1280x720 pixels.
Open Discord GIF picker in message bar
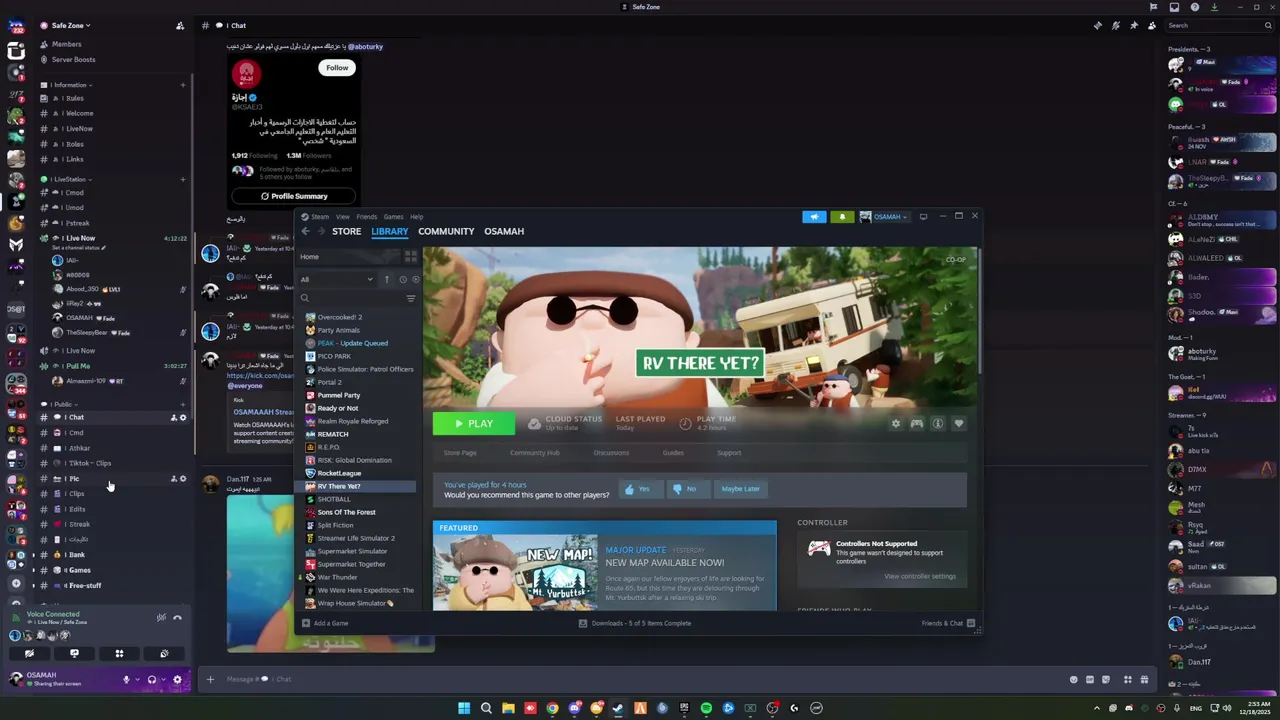click(1092, 679)
